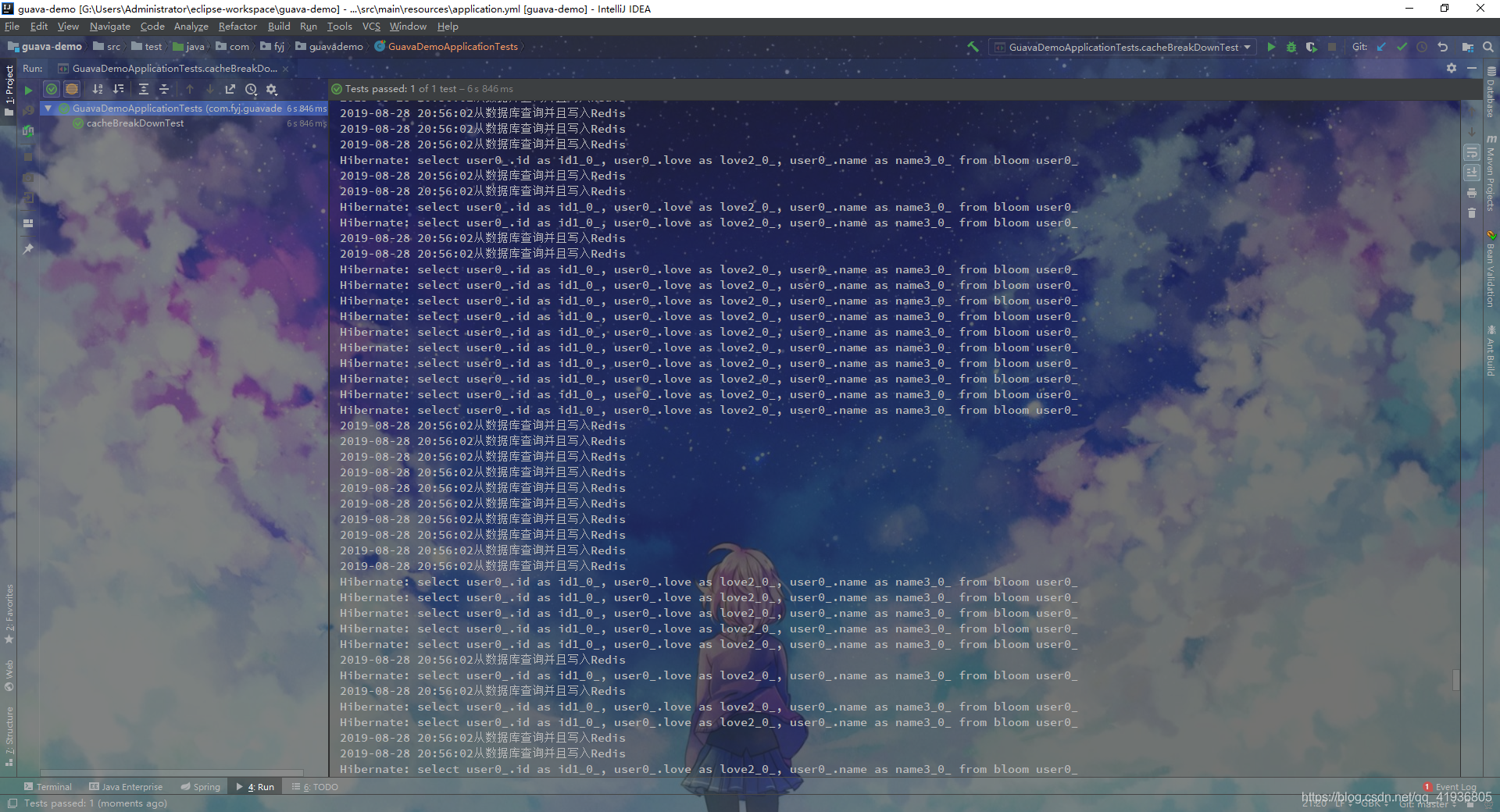The width and height of the screenshot is (1500, 812).
Task: Click Git master branch status widget
Action: coord(1427,803)
